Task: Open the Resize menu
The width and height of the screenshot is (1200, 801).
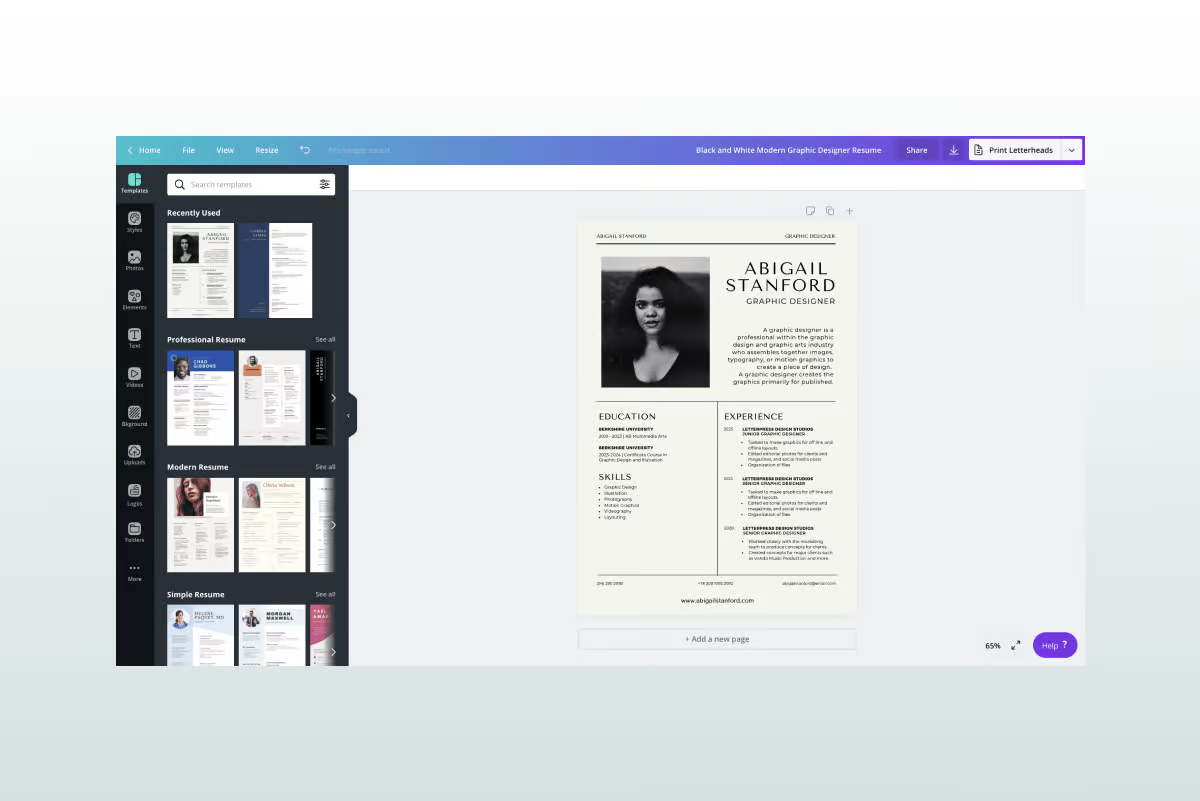Action: (x=266, y=150)
